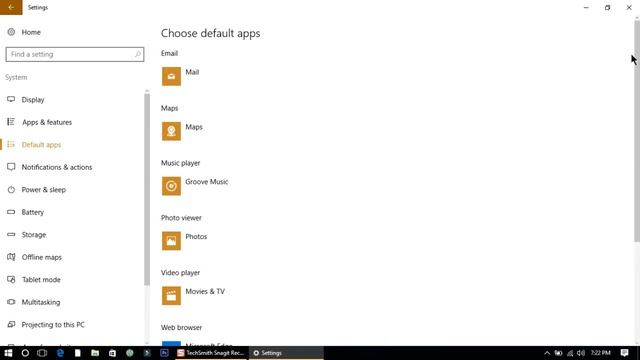This screenshot has width=640, height=360.
Task: Go back using the Settings back arrow
Action: pos(11,7)
